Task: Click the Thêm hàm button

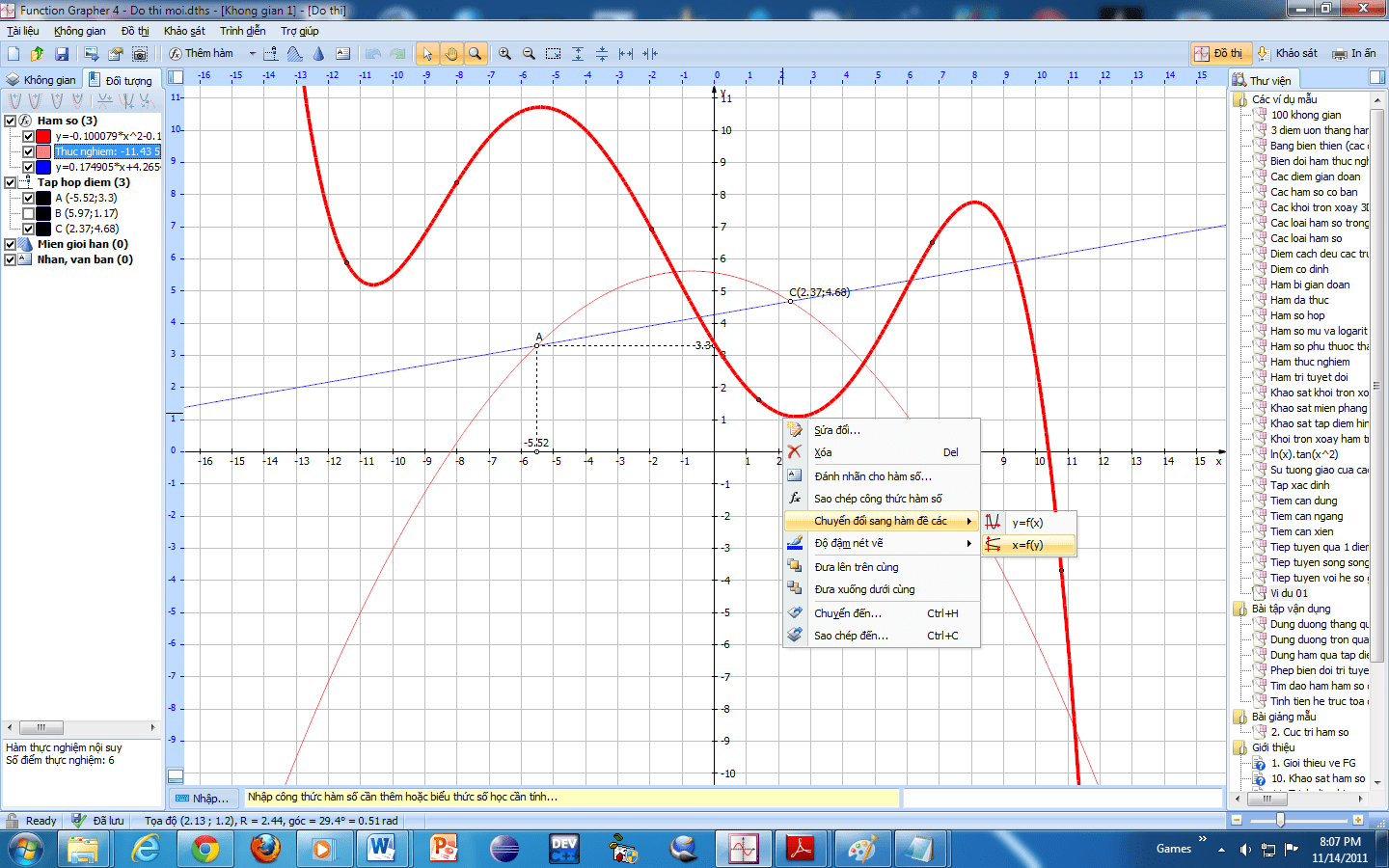Action: 201,54
